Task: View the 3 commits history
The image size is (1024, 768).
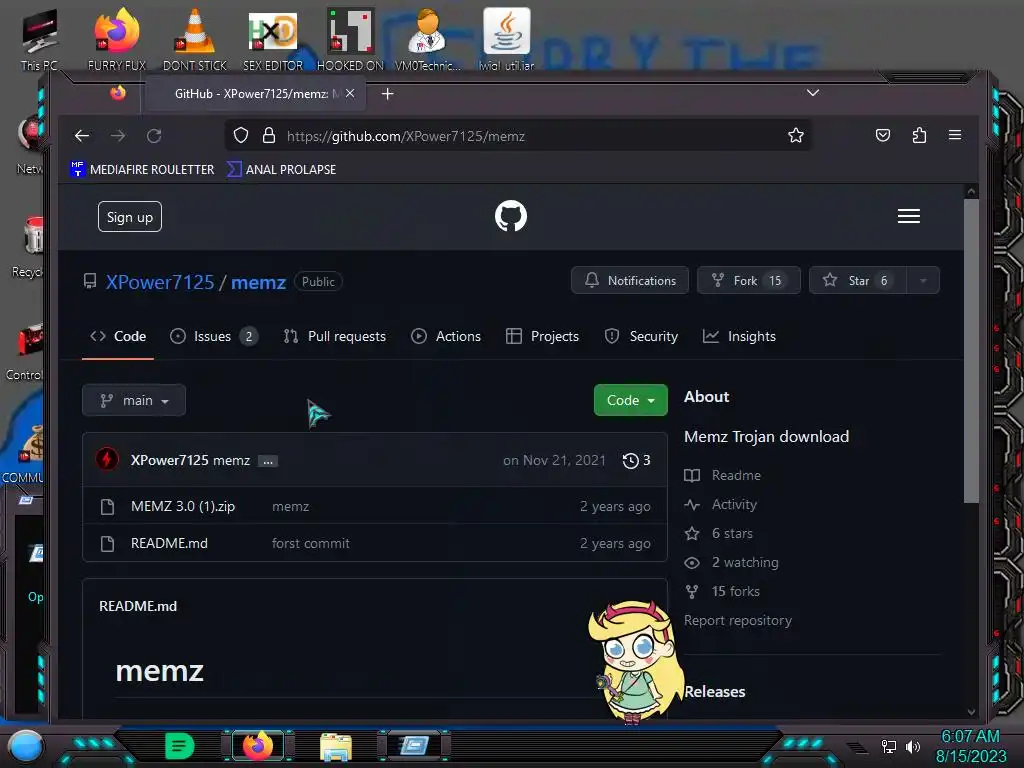Action: click(637, 460)
